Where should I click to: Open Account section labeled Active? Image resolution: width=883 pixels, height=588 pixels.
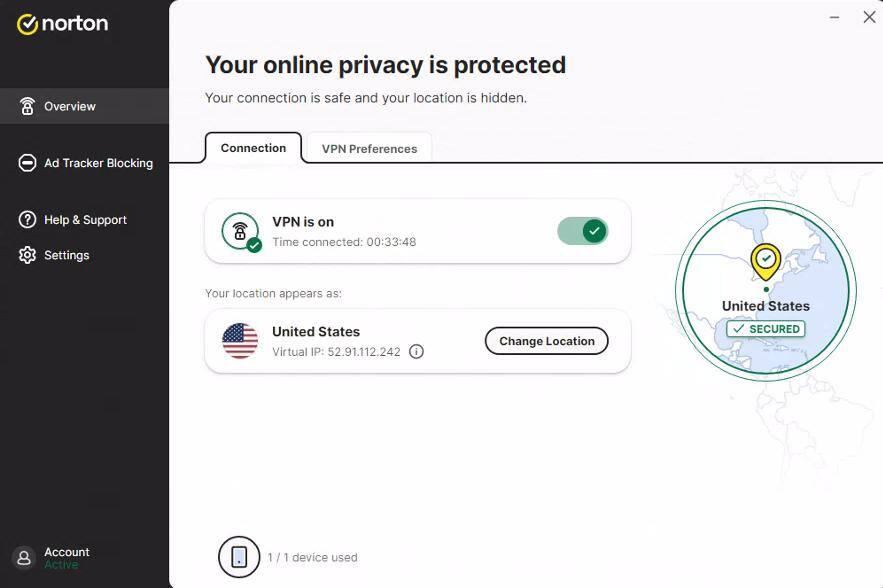[66, 558]
